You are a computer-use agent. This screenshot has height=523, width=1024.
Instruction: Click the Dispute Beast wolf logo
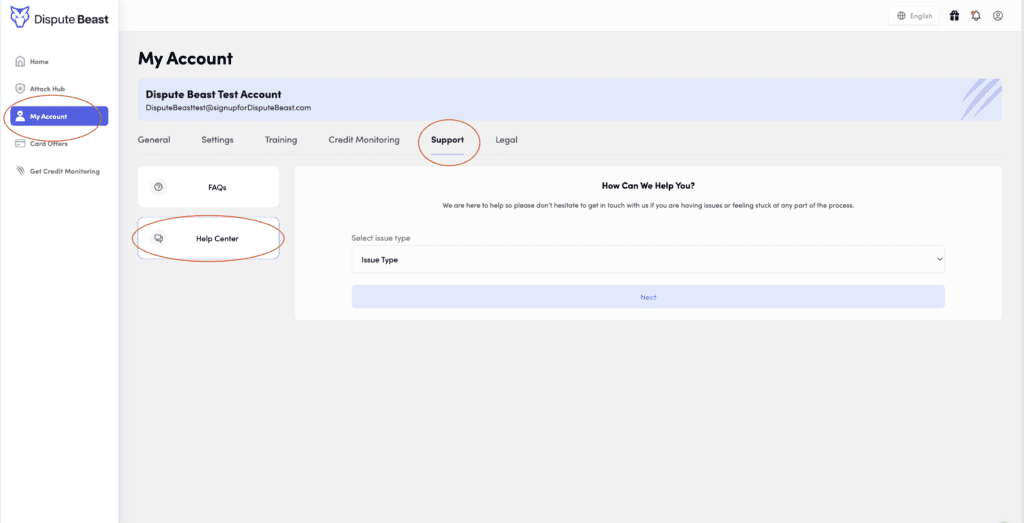[x=19, y=17]
